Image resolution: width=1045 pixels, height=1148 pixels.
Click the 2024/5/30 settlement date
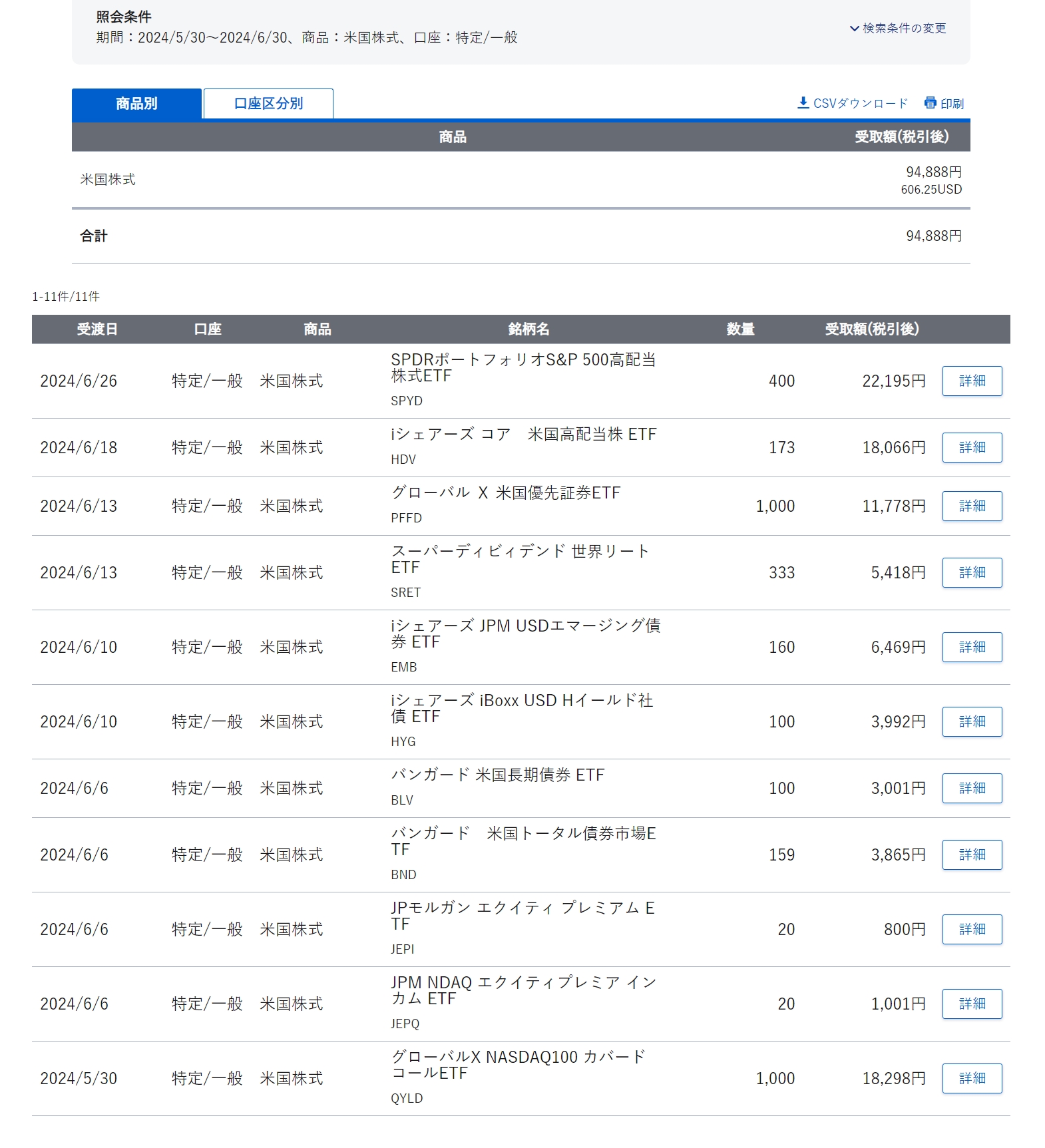tap(79, 1078)
